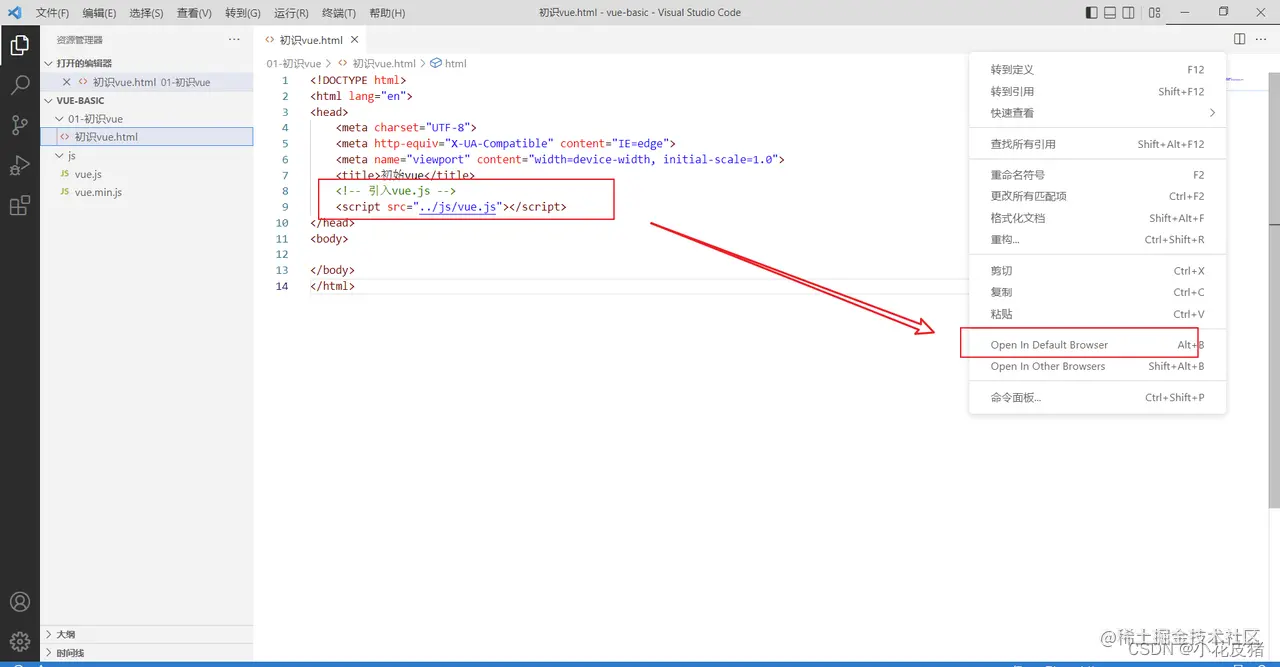
Task: Select 粘贴 in context menu
Action: tap(1097, 314)
